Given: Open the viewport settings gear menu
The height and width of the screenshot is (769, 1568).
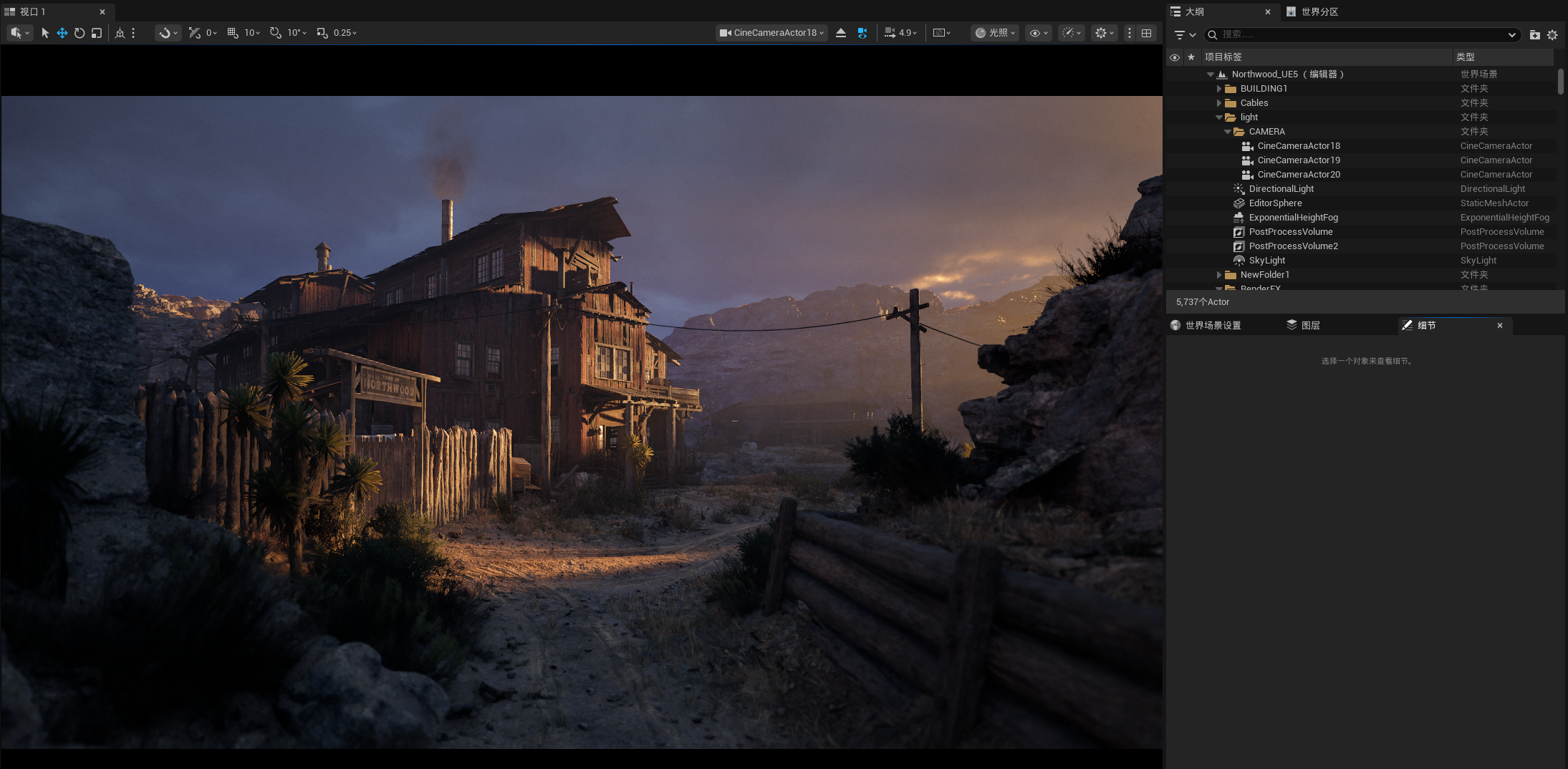Looking at the screenshot, I should pyautogui.click(x=1105, y=33).
